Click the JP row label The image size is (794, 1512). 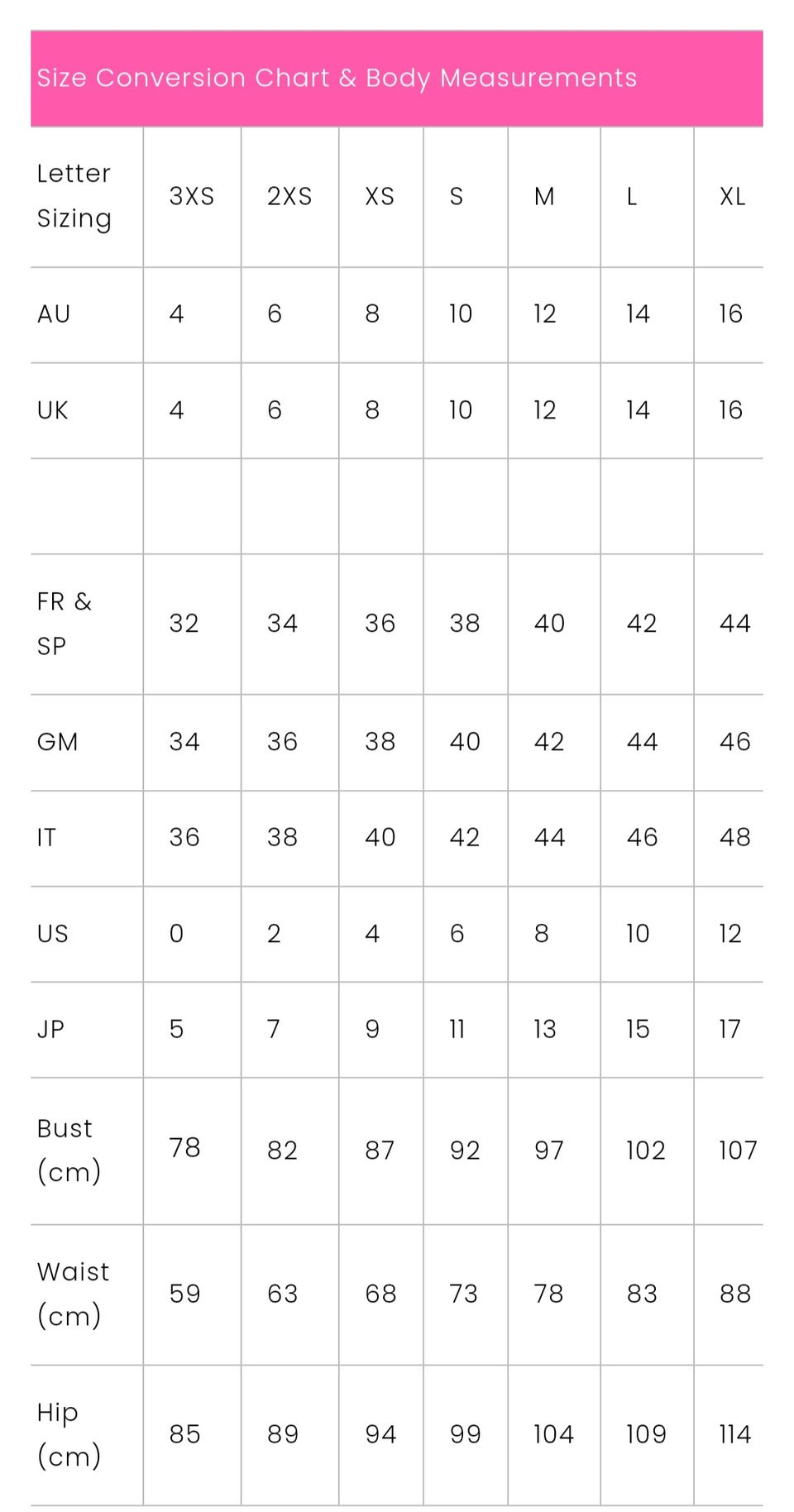click(x=50, y=1029)
